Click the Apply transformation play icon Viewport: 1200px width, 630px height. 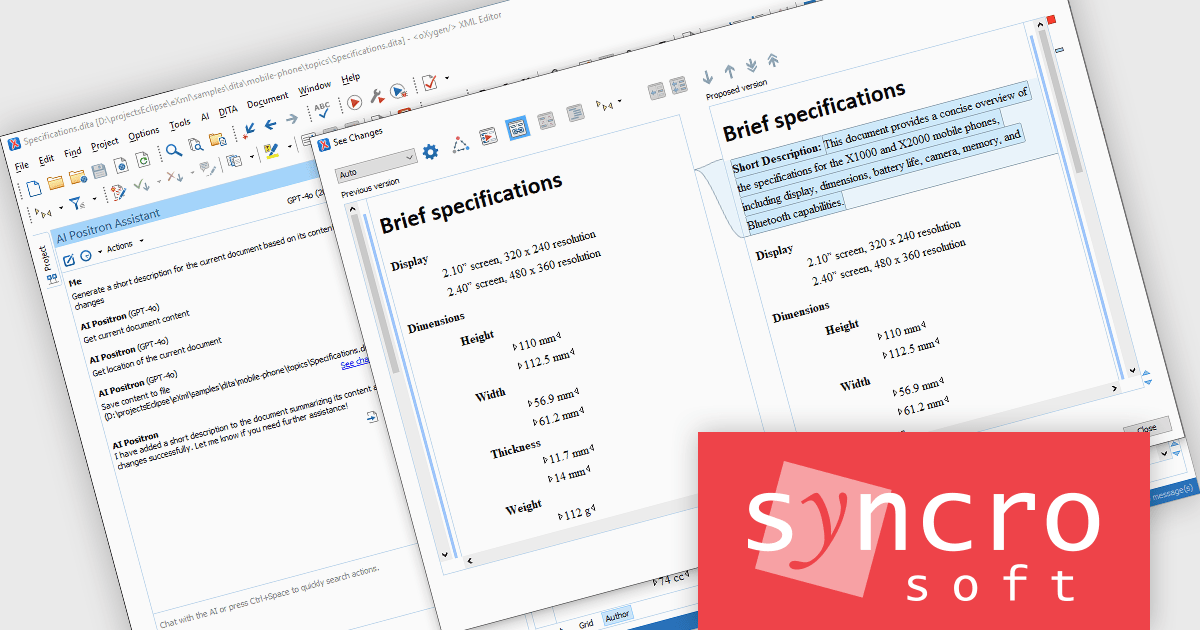coord(354,103)
